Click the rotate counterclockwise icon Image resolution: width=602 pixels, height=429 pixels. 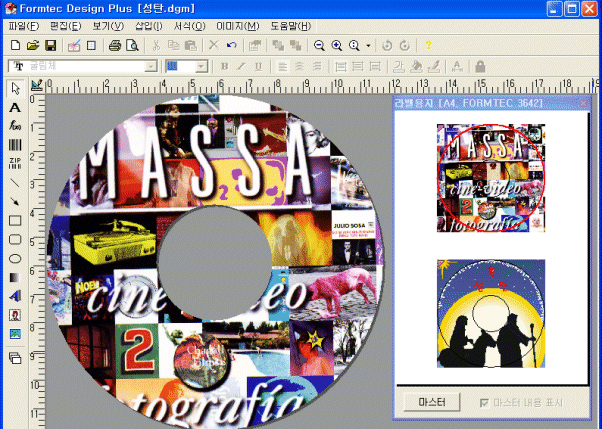point(387,45)
